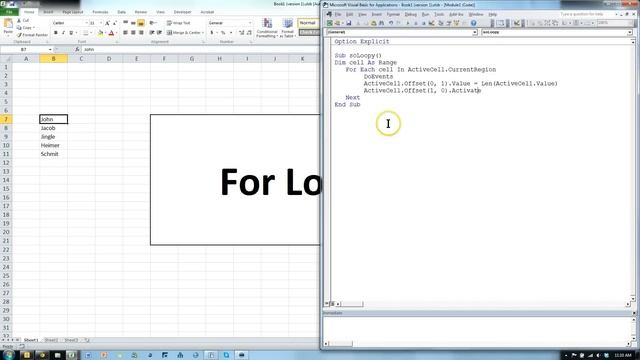Image resolution: width=640 pixels, height=360 pixels.
Task: Click View Microsoft Excel icon in VBA toolbar
Action: [x=329, y=23]
